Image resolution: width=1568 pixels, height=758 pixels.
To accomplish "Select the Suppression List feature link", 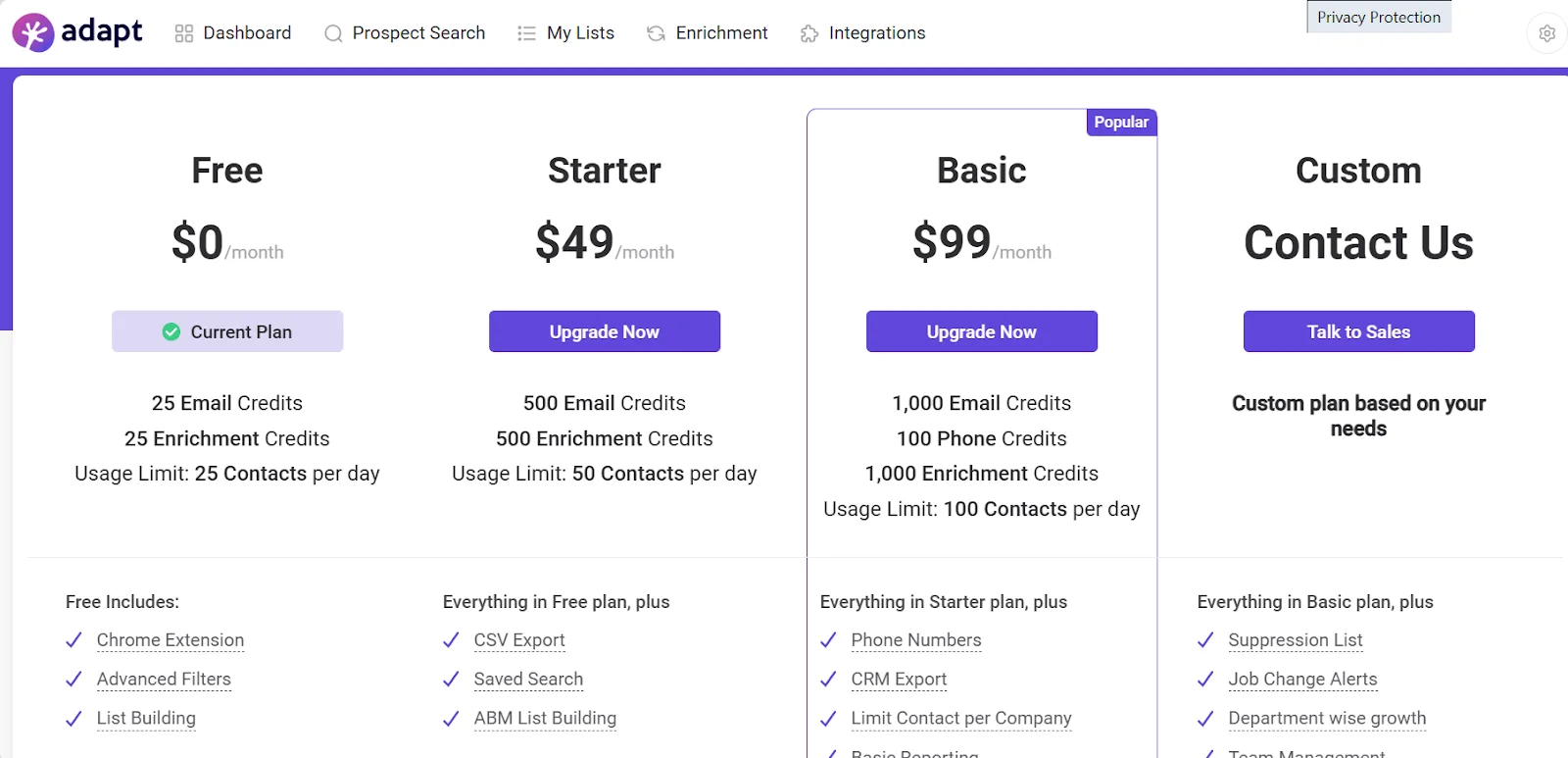I will pyautogui.click(x=1295, y=640).
